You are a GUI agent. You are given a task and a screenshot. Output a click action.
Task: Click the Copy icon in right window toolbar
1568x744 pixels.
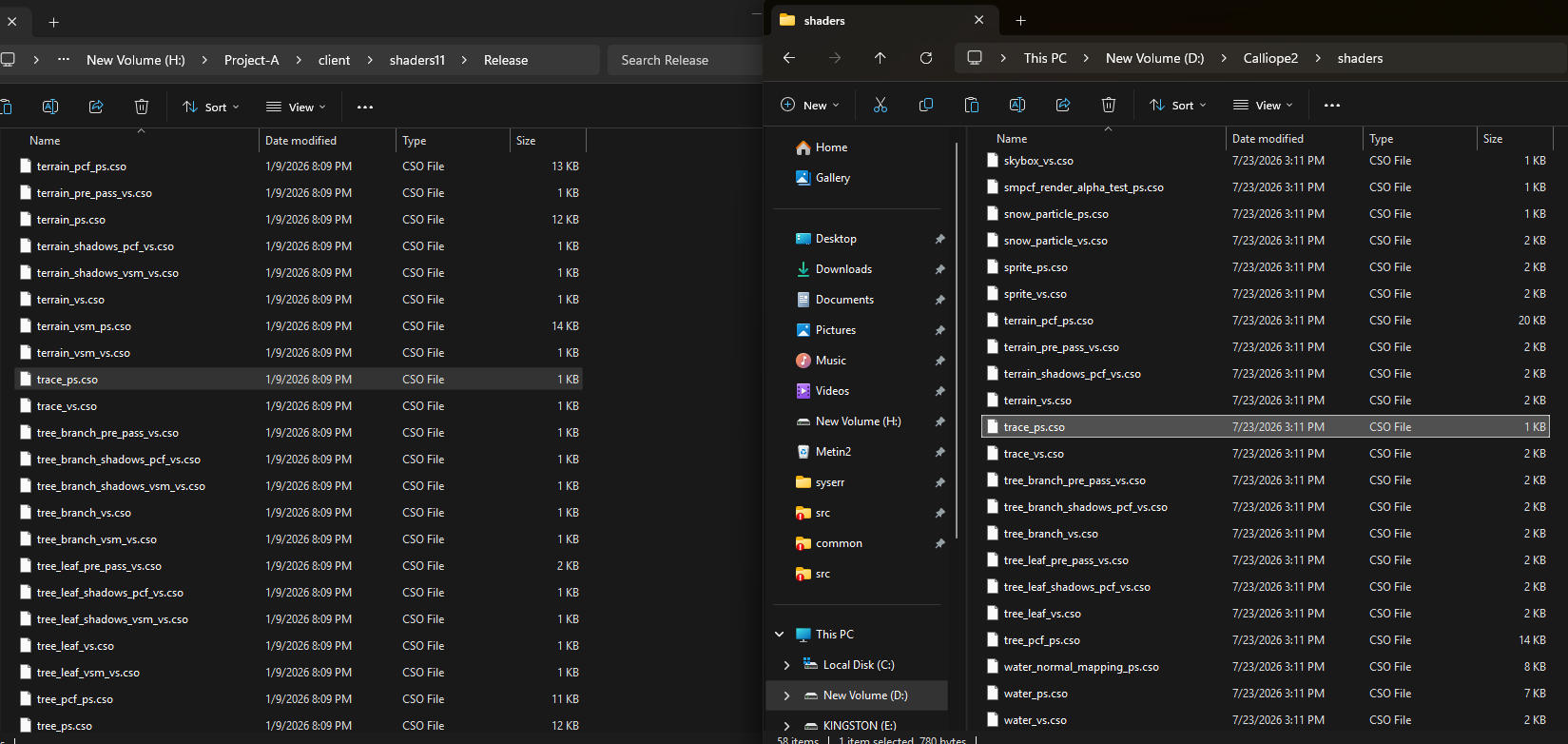[926, 106]
